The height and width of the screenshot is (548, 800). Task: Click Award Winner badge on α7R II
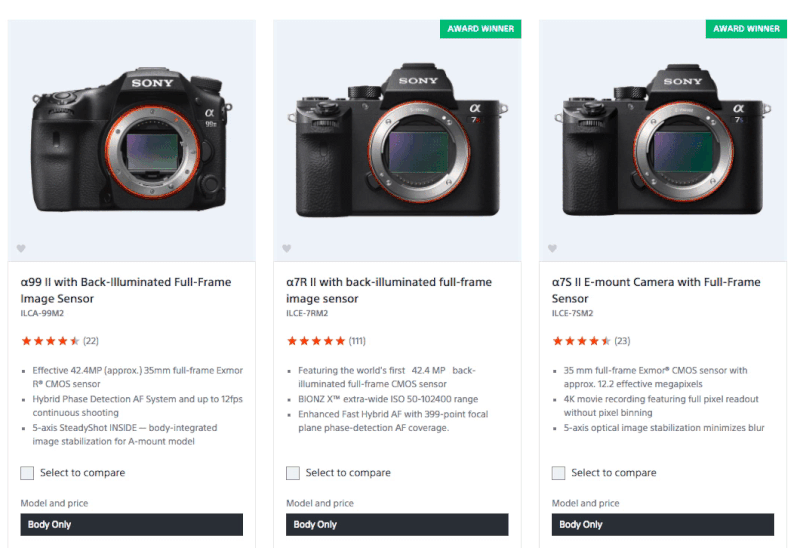pos(481,28)
